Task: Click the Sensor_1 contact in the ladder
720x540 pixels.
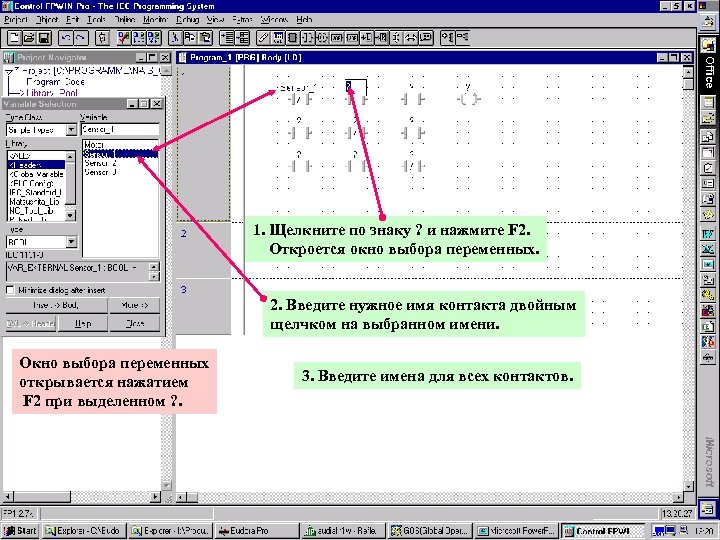Action: (x=301, y=99)
